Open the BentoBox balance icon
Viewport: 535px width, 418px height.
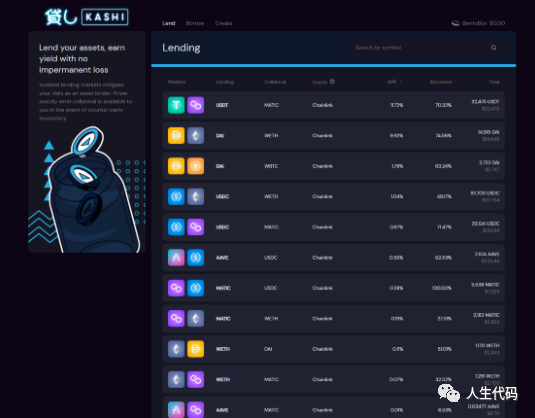tap(456, 23)
